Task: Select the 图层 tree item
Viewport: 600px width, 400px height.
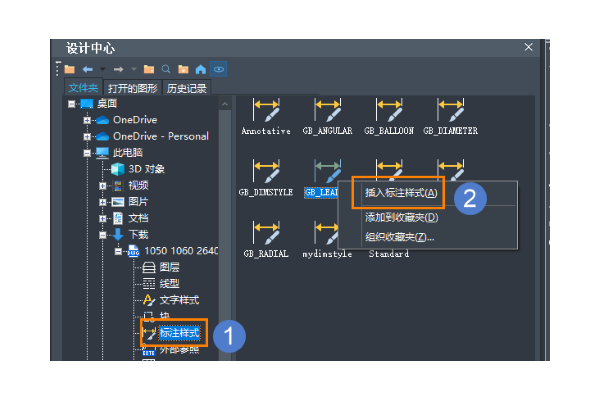Action: [170, 267]
